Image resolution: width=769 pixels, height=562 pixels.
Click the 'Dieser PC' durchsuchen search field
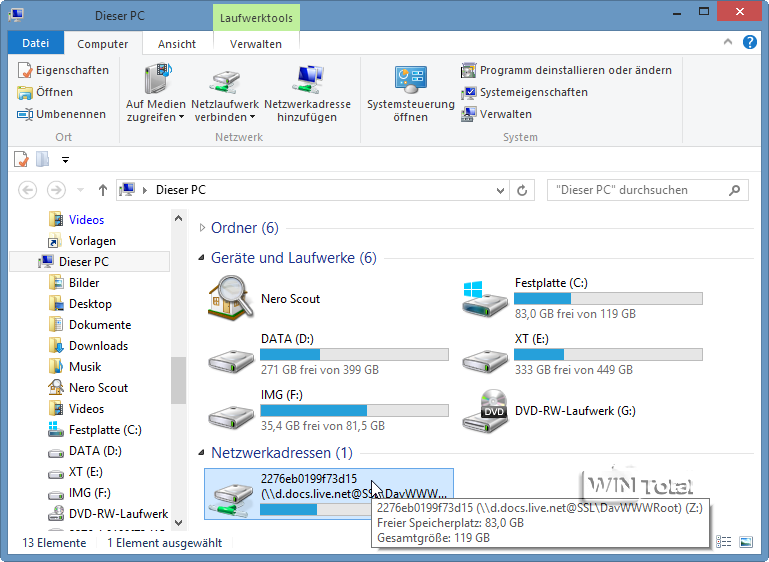[647, 190]
